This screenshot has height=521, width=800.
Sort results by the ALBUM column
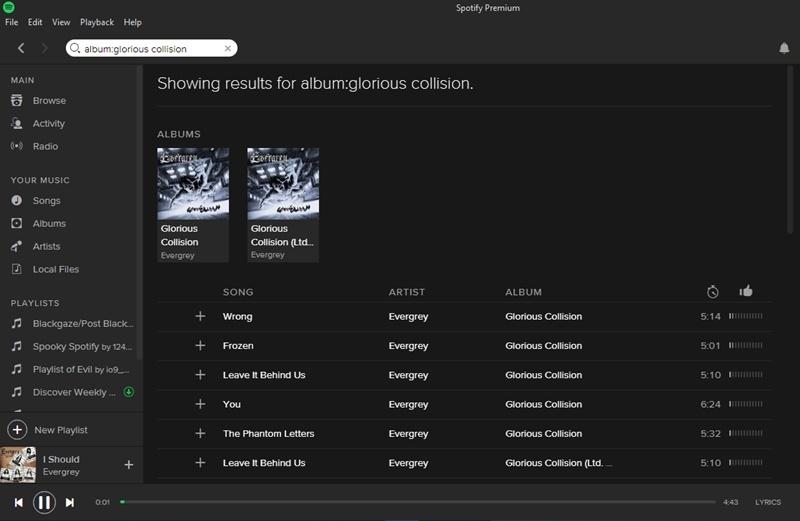[523, 292]
